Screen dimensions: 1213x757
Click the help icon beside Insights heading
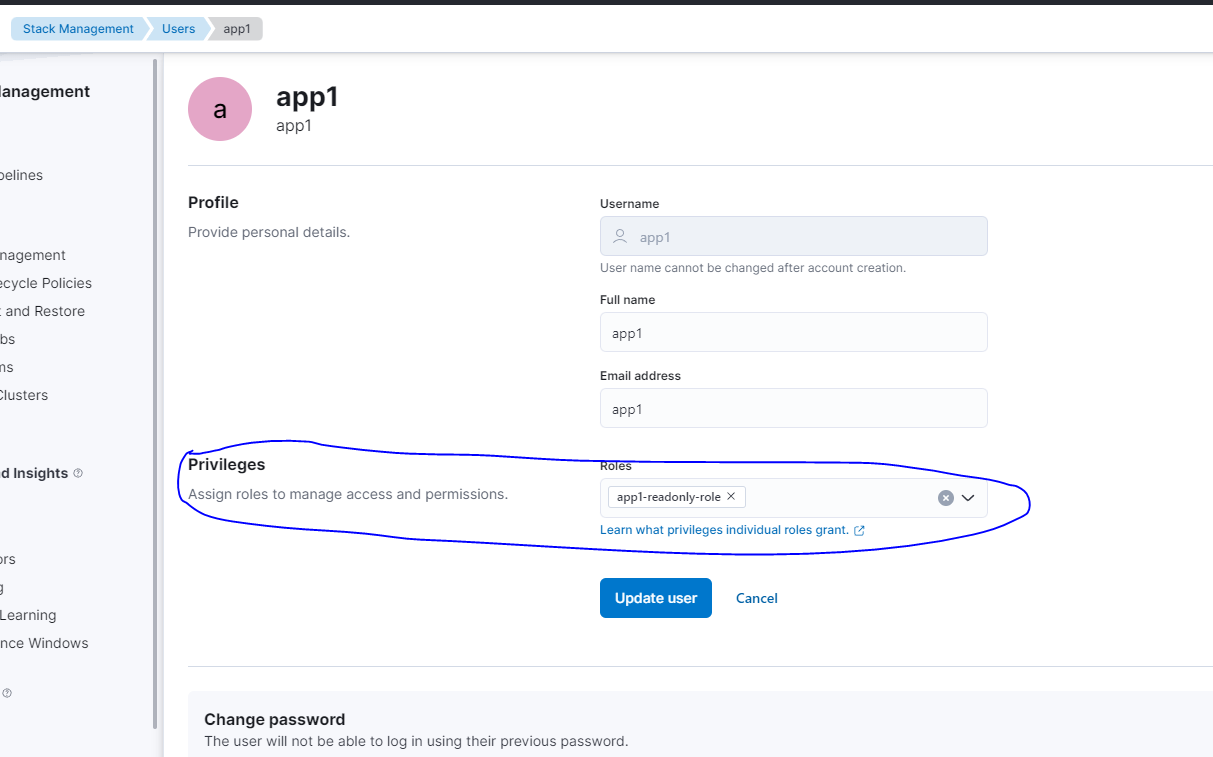pos(79,473)
